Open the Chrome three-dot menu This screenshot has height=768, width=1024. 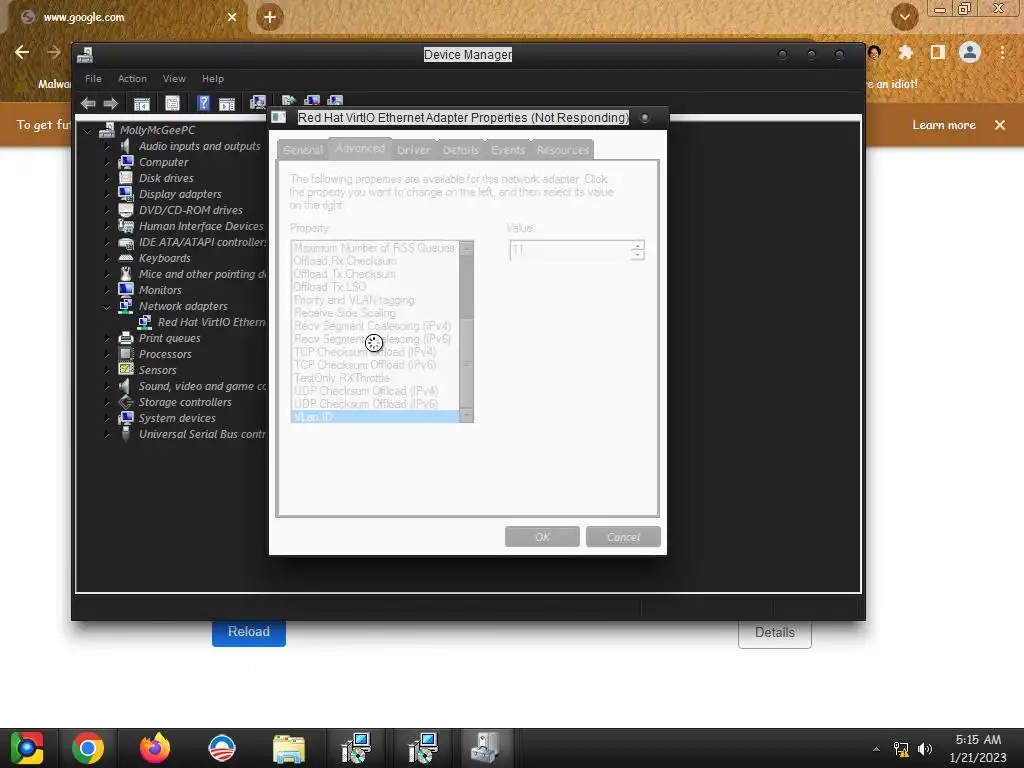pos(1002,52)
